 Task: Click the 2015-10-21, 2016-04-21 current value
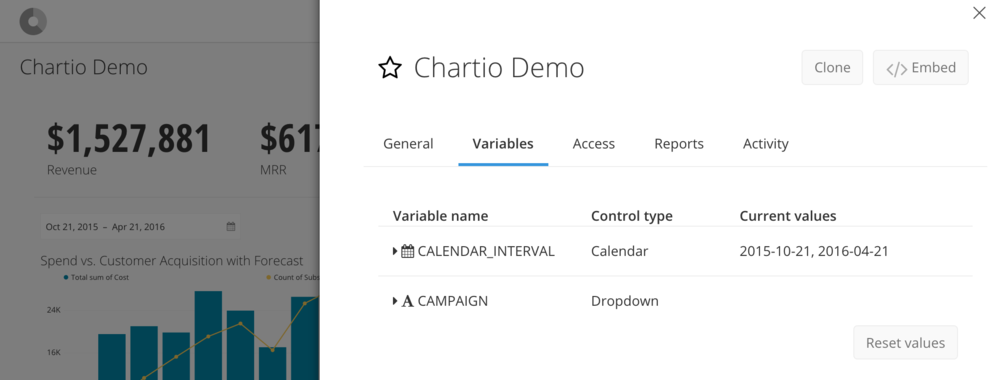coord(814,251)
